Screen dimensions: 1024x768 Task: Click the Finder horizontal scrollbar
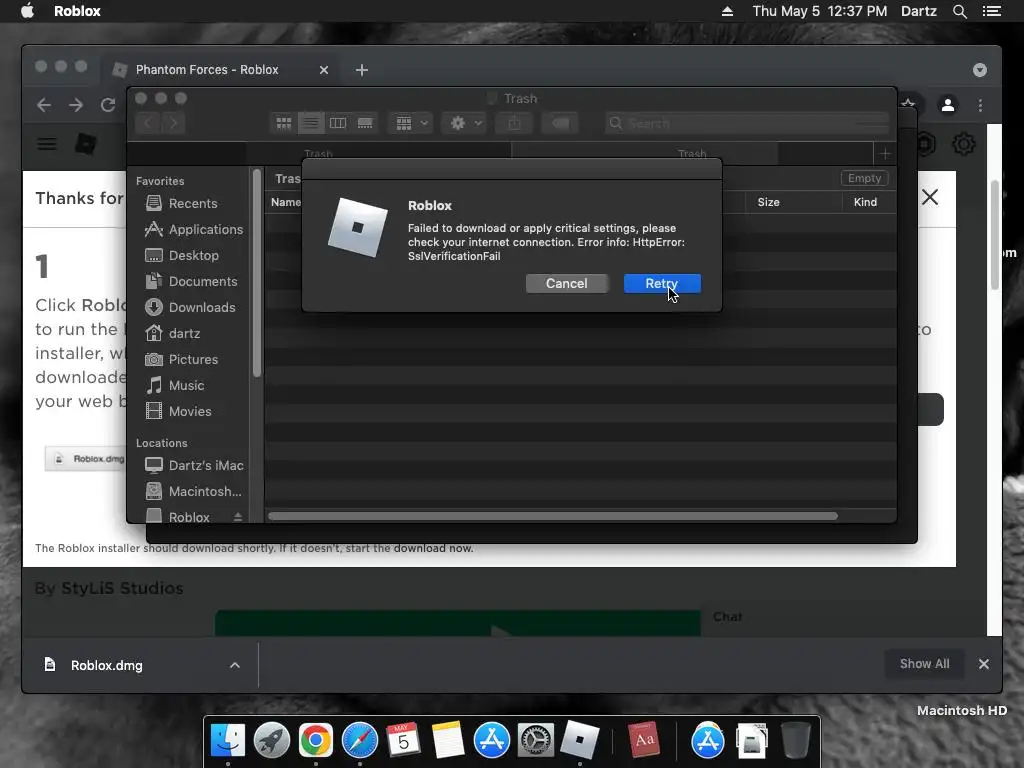coord(553,516)
